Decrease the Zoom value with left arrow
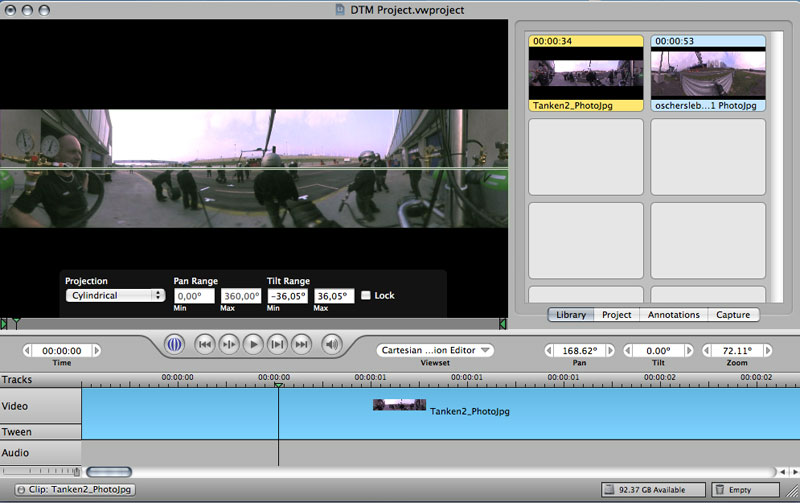 (x=707, y=350)
